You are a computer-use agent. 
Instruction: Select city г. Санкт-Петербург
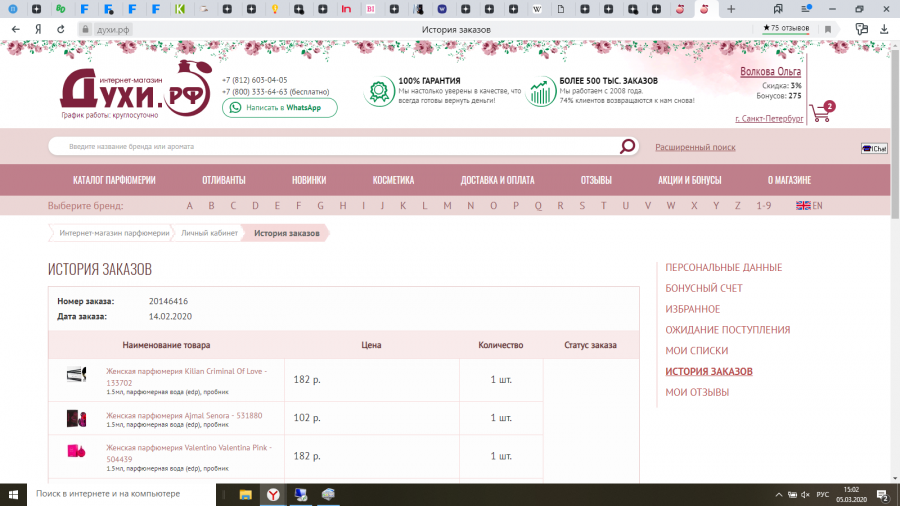pyautogui.click(x=768, y=119)
